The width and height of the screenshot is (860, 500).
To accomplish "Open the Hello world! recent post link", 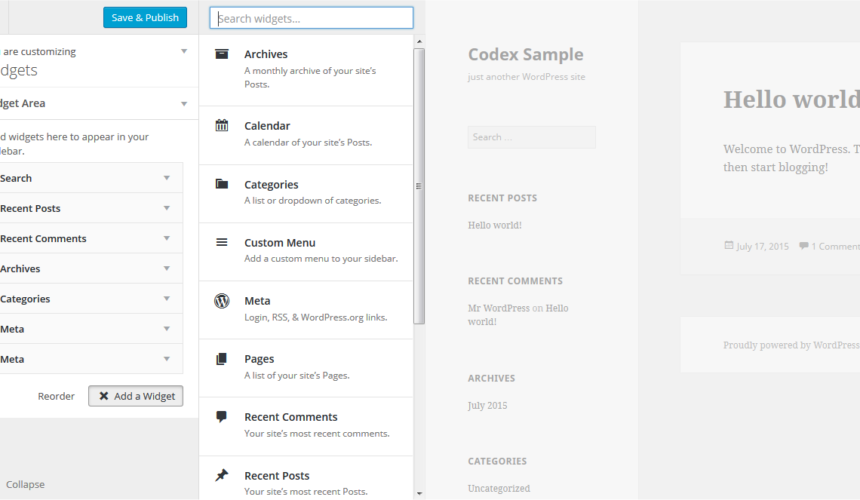I will (495, 225).
